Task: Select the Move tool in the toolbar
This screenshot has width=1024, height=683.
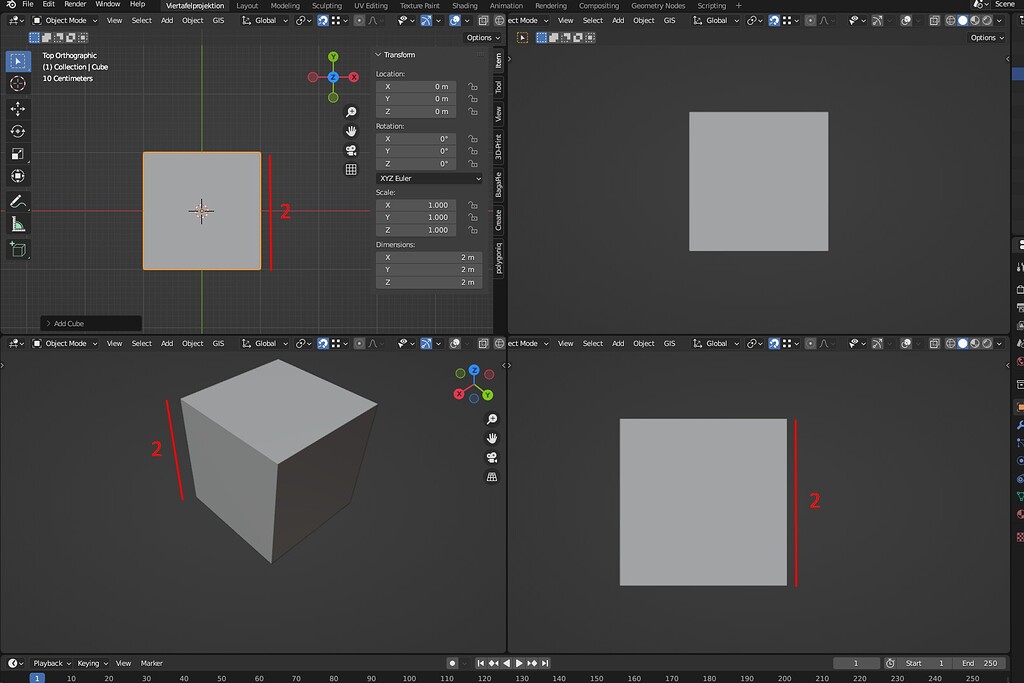Action: click(17, 108)
